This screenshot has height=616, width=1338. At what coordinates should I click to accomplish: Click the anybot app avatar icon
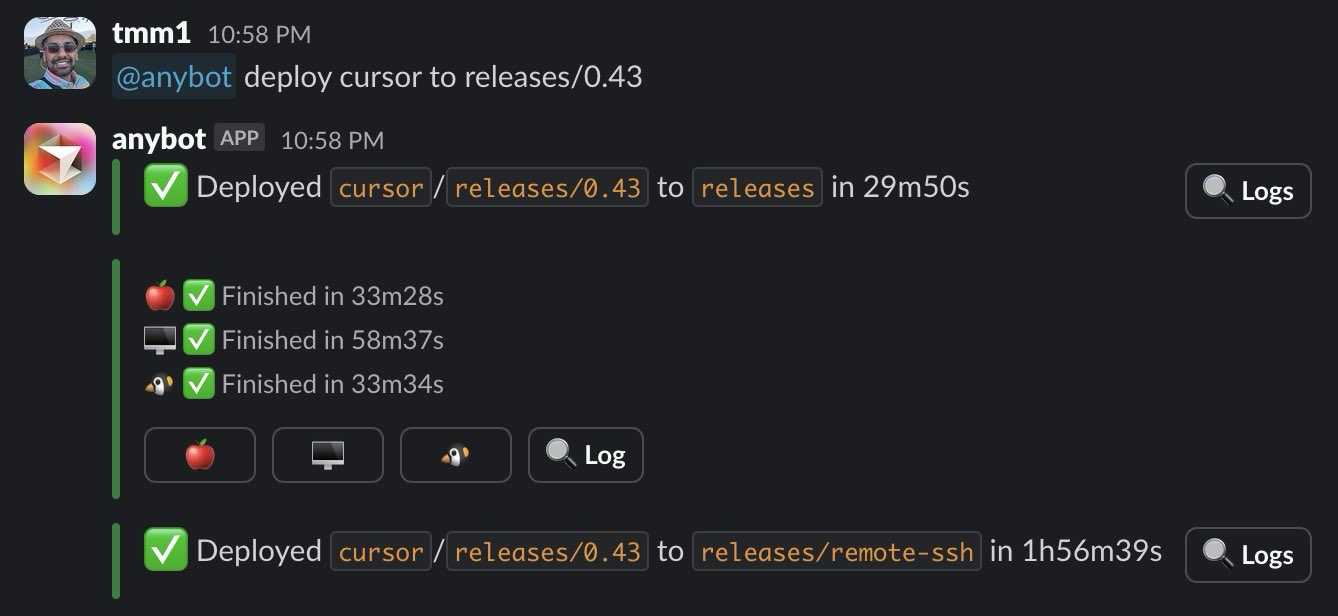60,159
